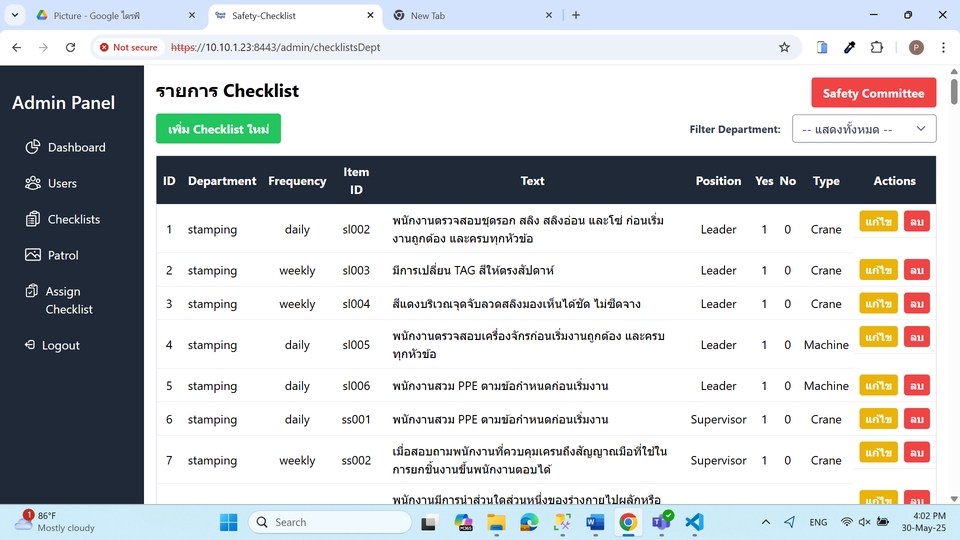Screen dimensions: 960x540
Task: Open the Windows Start menu
Action: point(228,522)
